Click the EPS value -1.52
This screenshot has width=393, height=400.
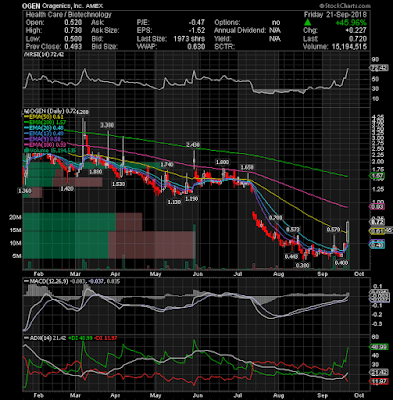click(x=197, y=31)
